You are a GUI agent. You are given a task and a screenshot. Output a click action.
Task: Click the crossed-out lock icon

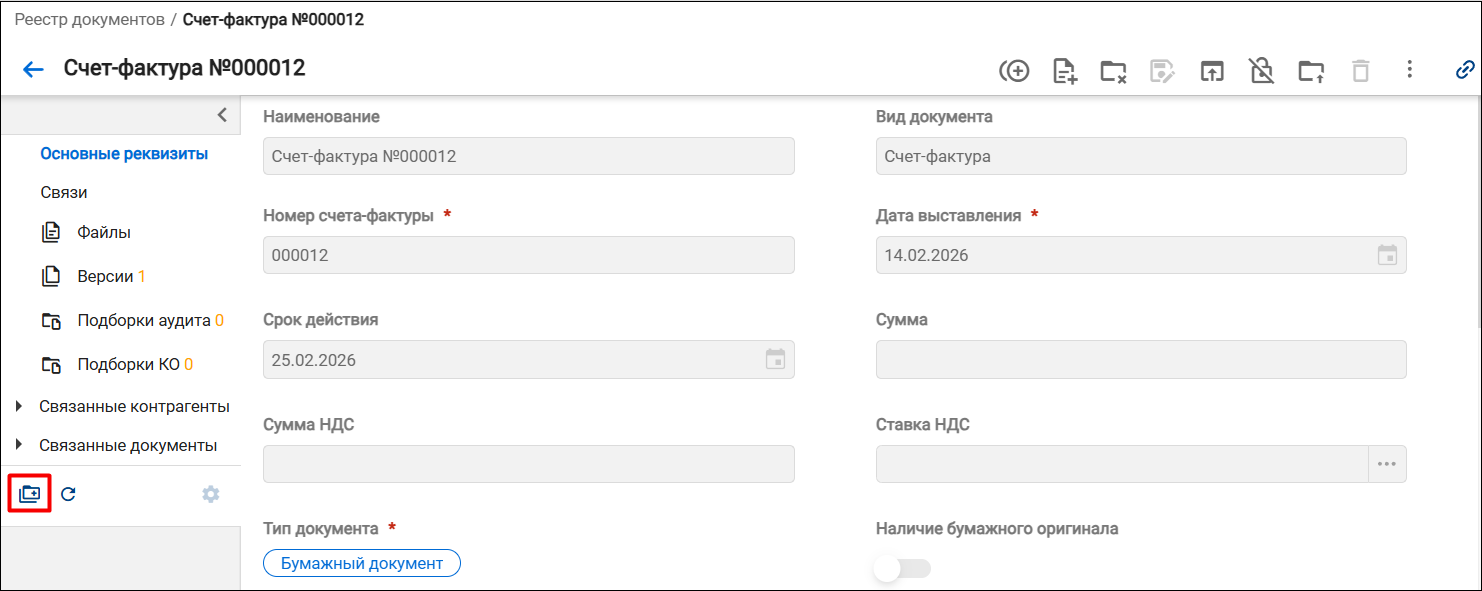1261,70
